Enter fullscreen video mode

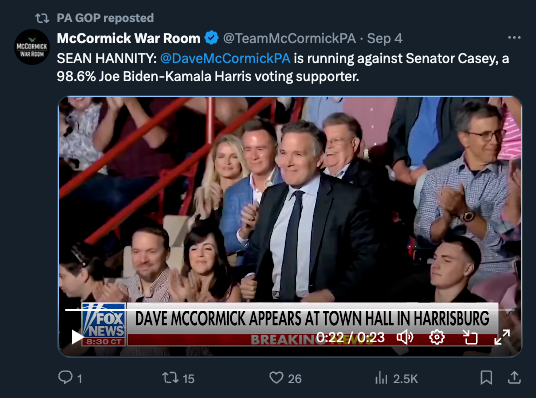coord(502,337)
